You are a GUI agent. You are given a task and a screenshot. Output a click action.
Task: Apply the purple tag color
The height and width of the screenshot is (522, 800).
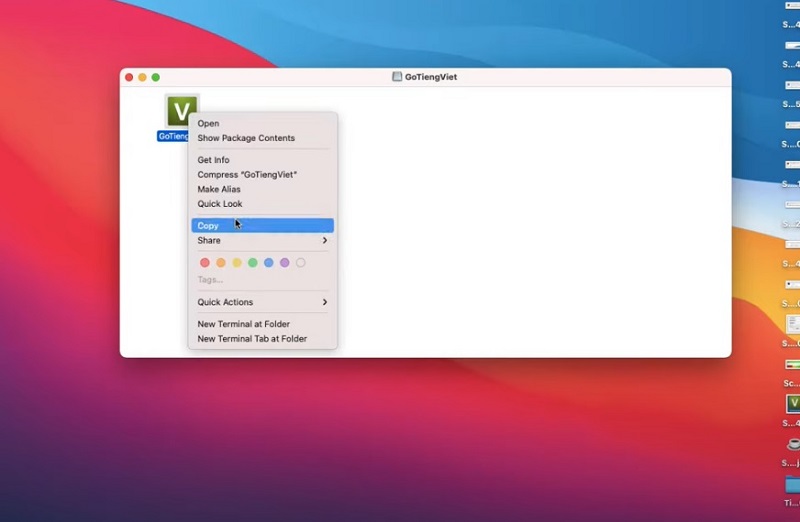285,263
